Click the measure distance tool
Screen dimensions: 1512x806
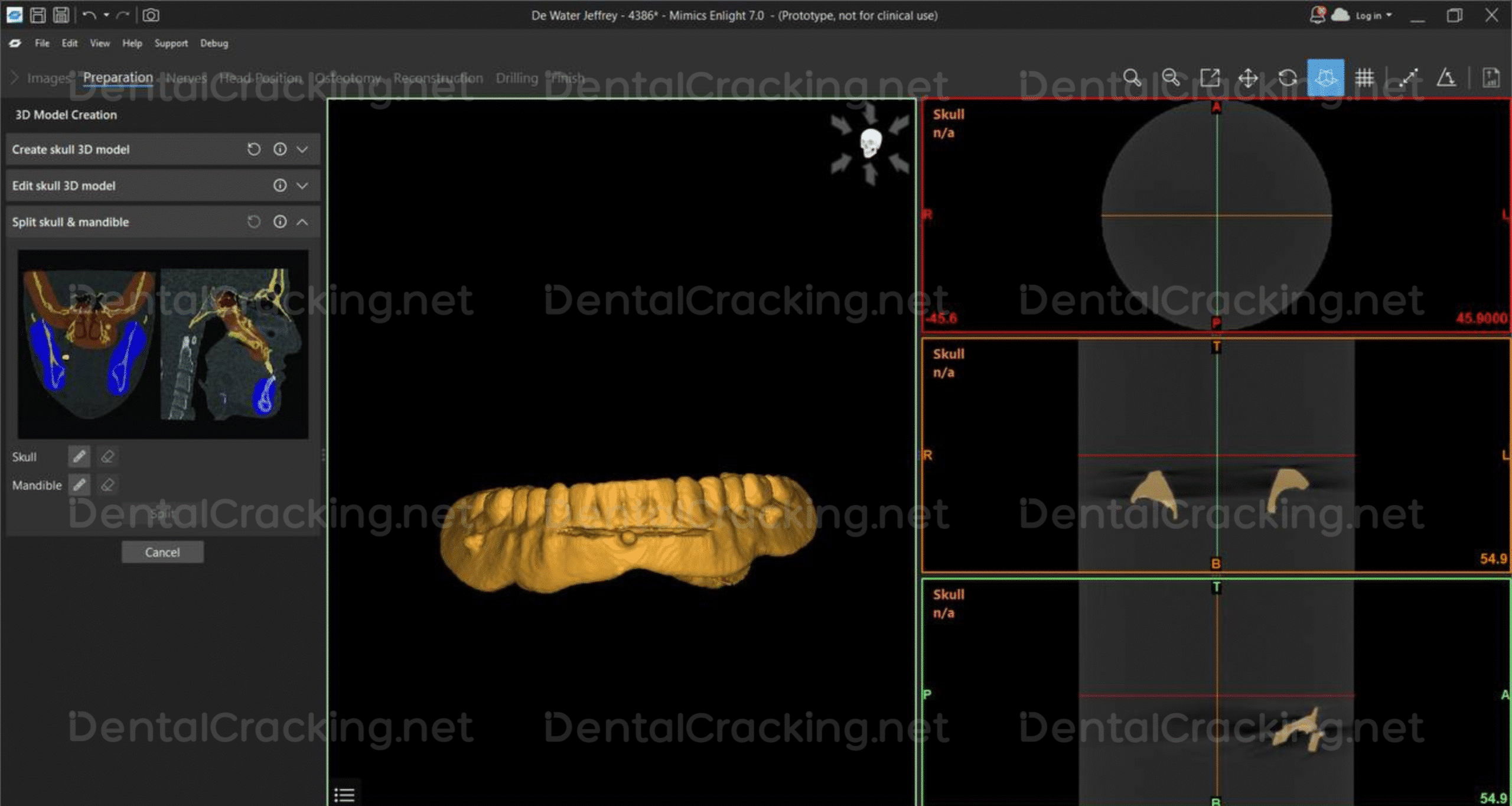coord(1408,78)
